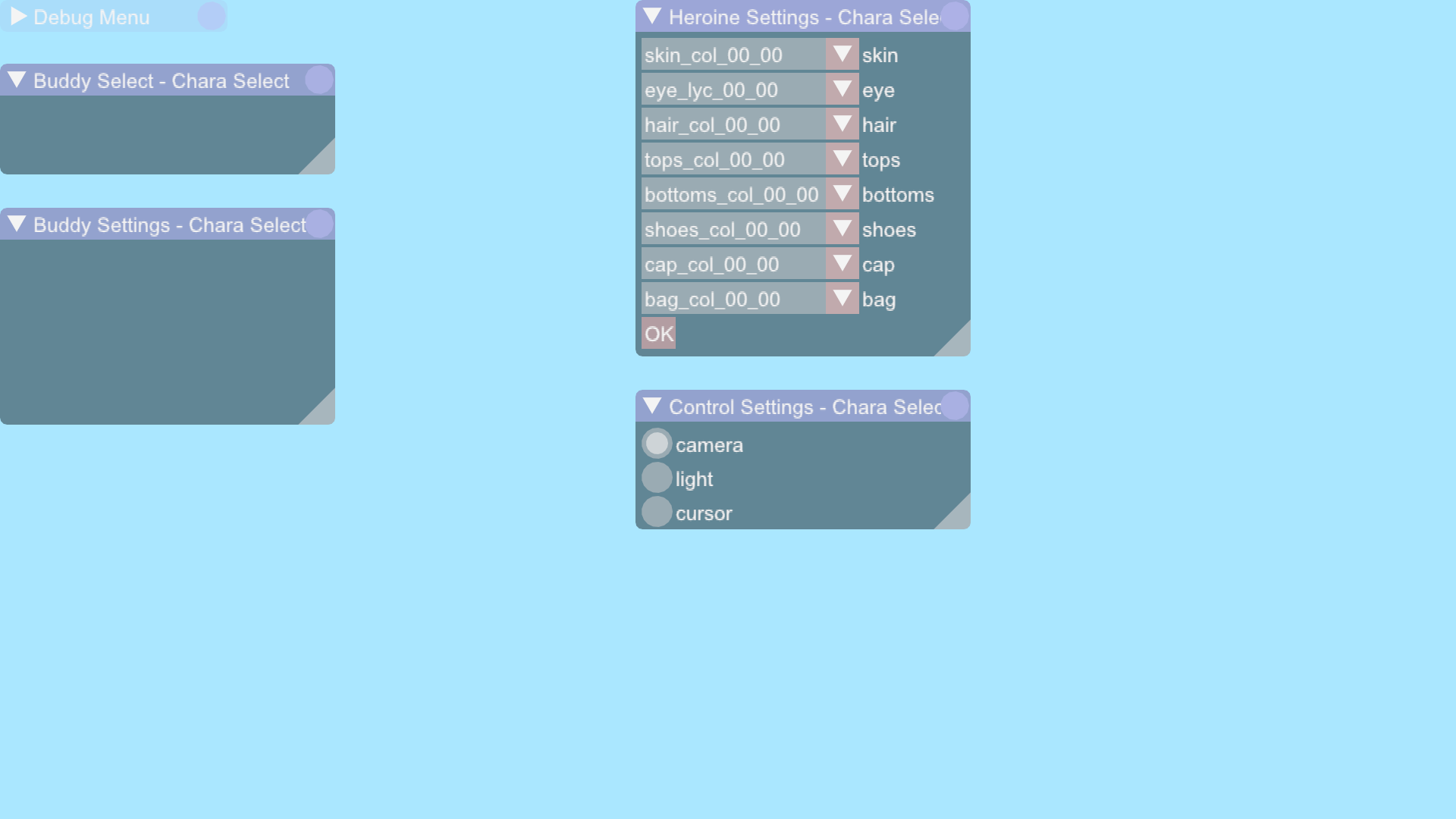Collapse the Control Settings window triangle
Screen dimensions: 1456x819
coord(652,406)
